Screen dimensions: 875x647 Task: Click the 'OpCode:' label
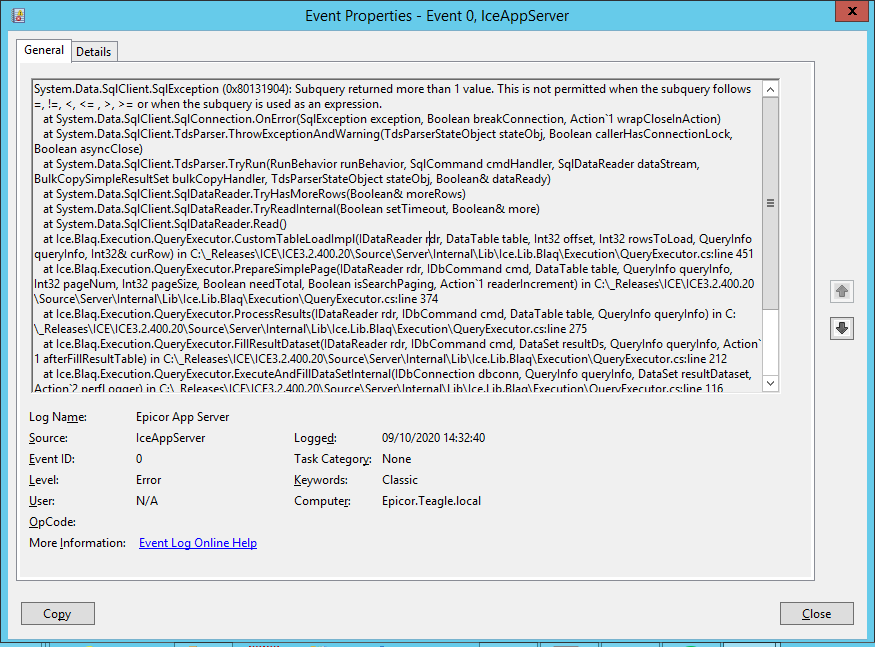pyautogui.click(x=52, y=522)
